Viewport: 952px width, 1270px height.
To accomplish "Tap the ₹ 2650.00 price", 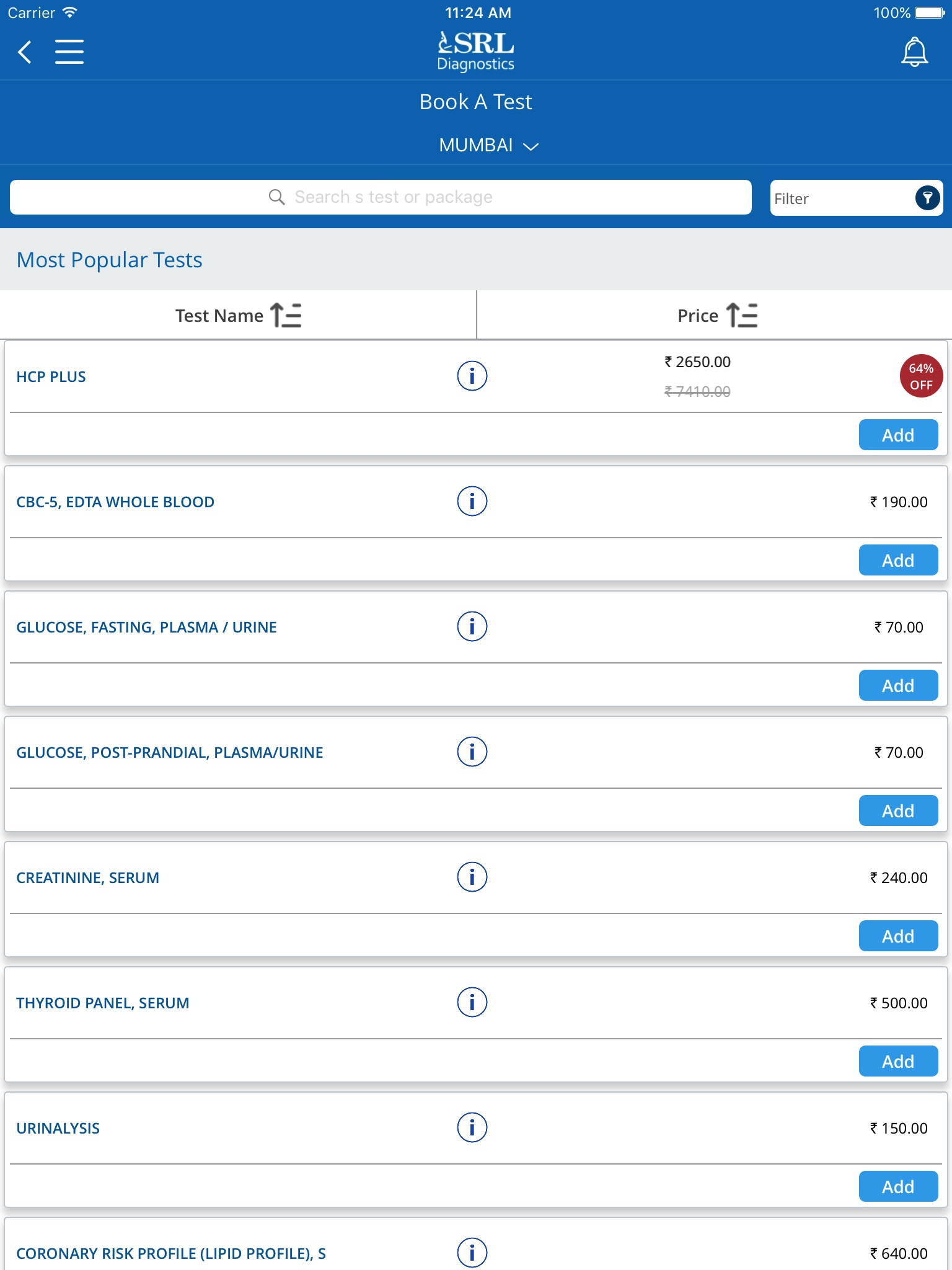I will pos(697,362).
